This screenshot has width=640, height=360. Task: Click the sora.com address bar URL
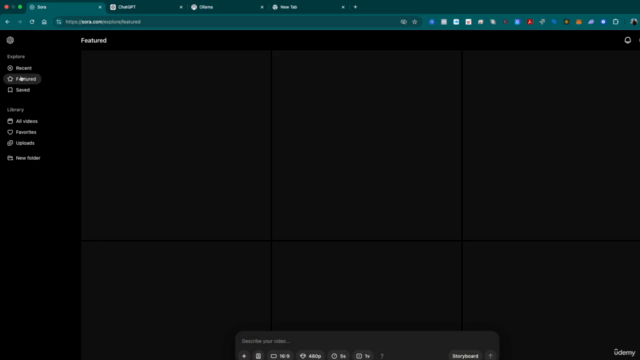pyautogui.click(x=103, y=22)
